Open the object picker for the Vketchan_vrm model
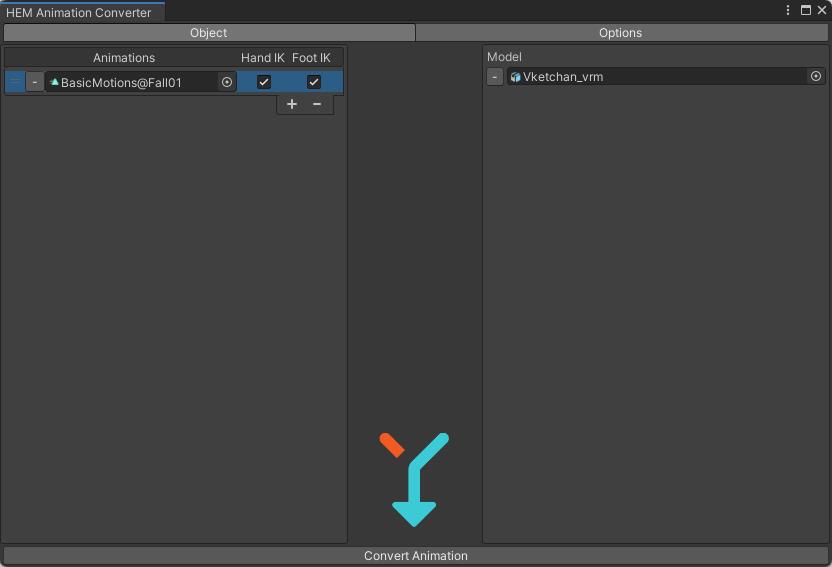Image resolution: width=832 pixels, height=567 pixels. (x=815, y=76)
